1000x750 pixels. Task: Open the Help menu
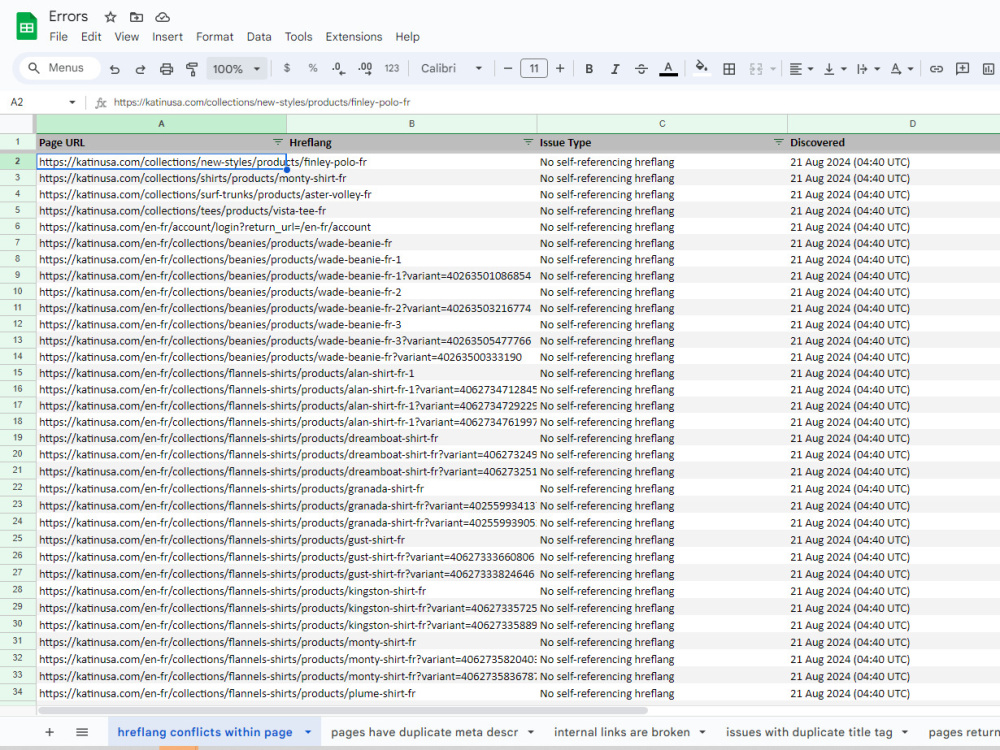pos(408,37)
